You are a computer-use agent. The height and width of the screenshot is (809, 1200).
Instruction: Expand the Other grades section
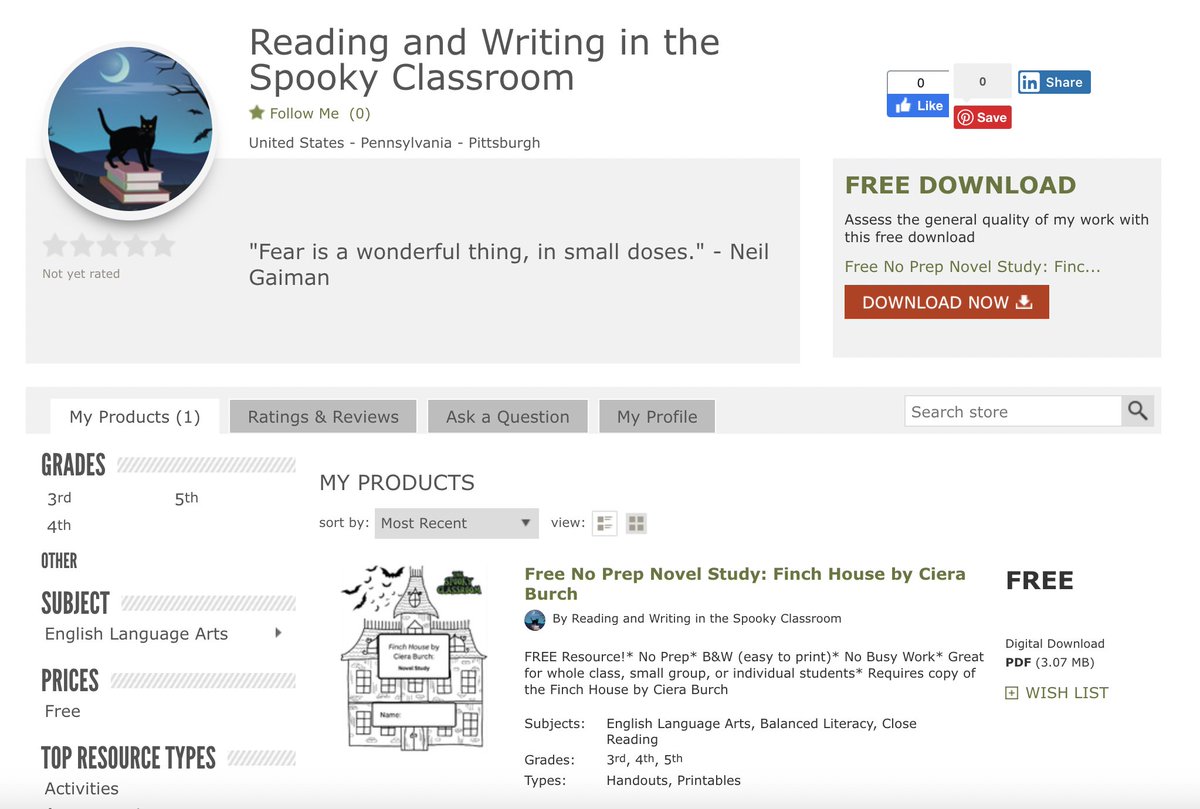tap(60, 560)
